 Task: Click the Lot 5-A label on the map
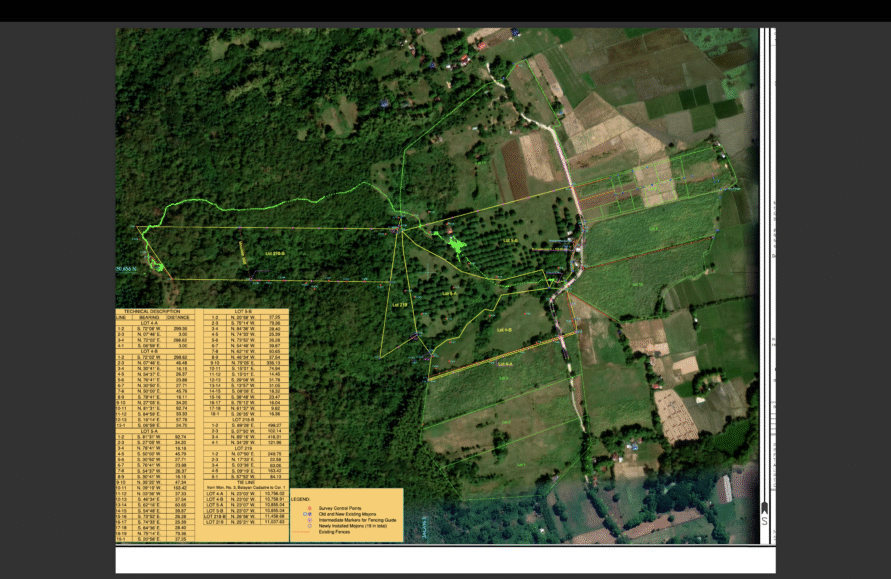point(449,294)
